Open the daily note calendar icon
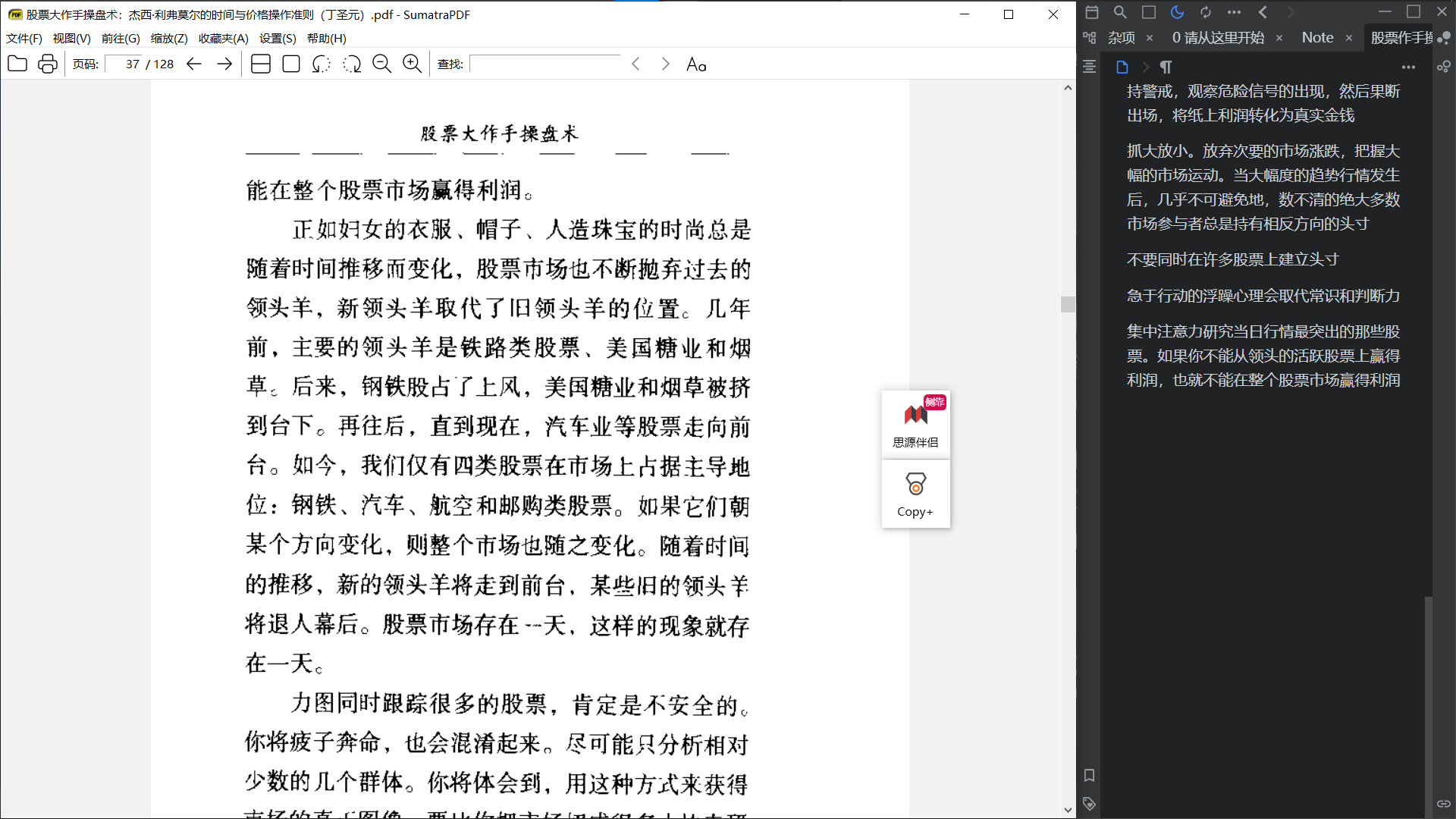 (x=1092, y=12)
